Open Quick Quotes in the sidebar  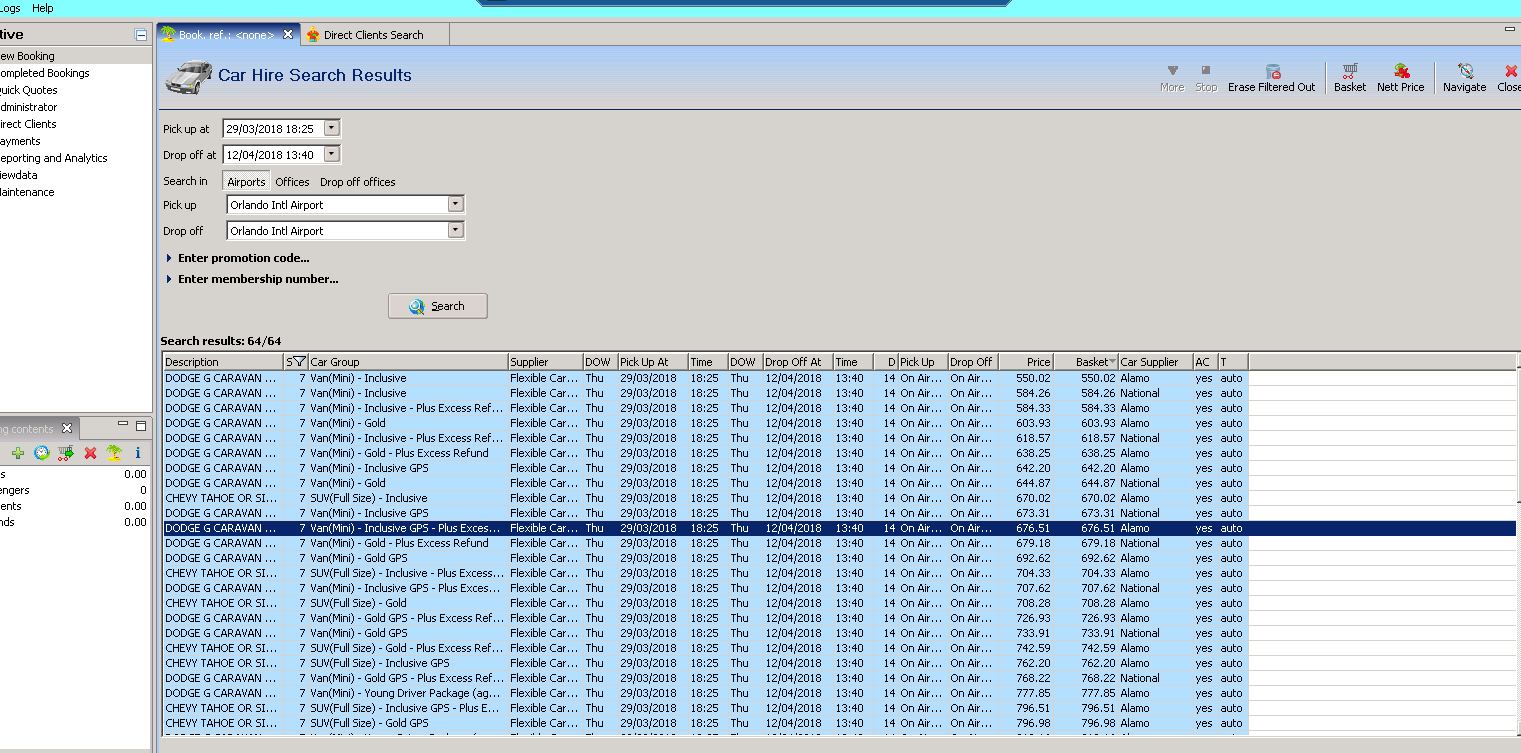click(x=29, y=90)
